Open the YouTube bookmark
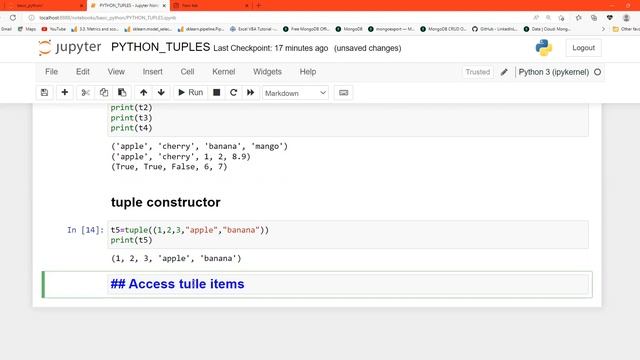This screenshot has height=360, width=640. [x=53, y=29]
